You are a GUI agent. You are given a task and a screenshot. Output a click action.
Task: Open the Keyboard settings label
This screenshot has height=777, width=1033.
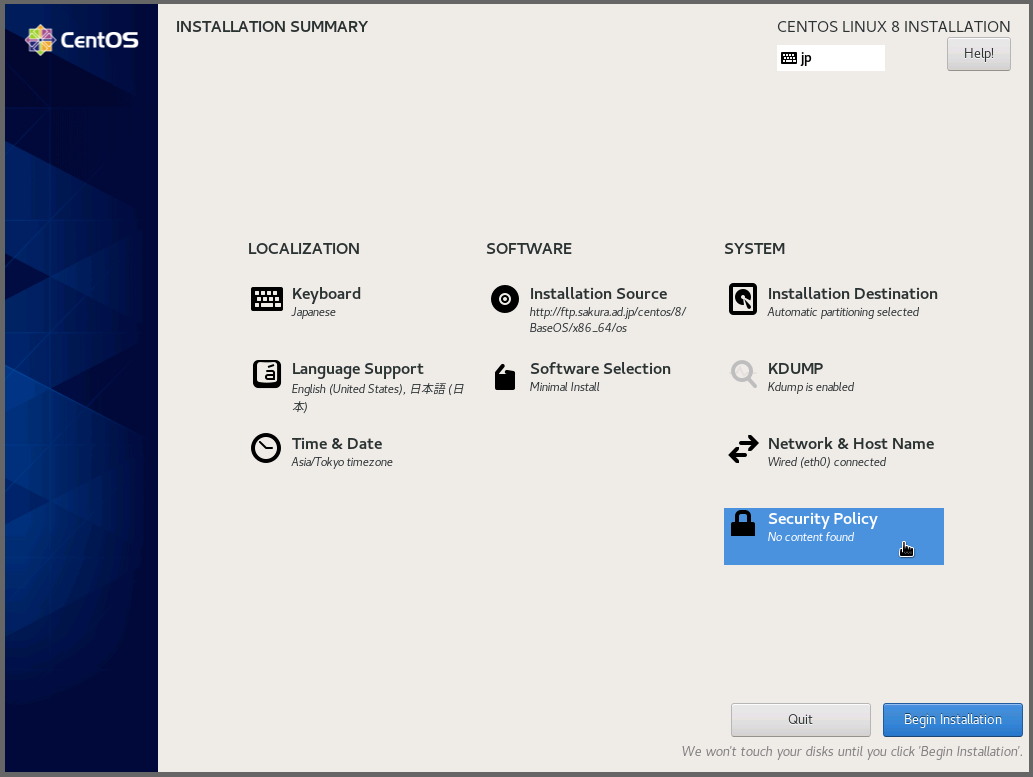[326, 294]
